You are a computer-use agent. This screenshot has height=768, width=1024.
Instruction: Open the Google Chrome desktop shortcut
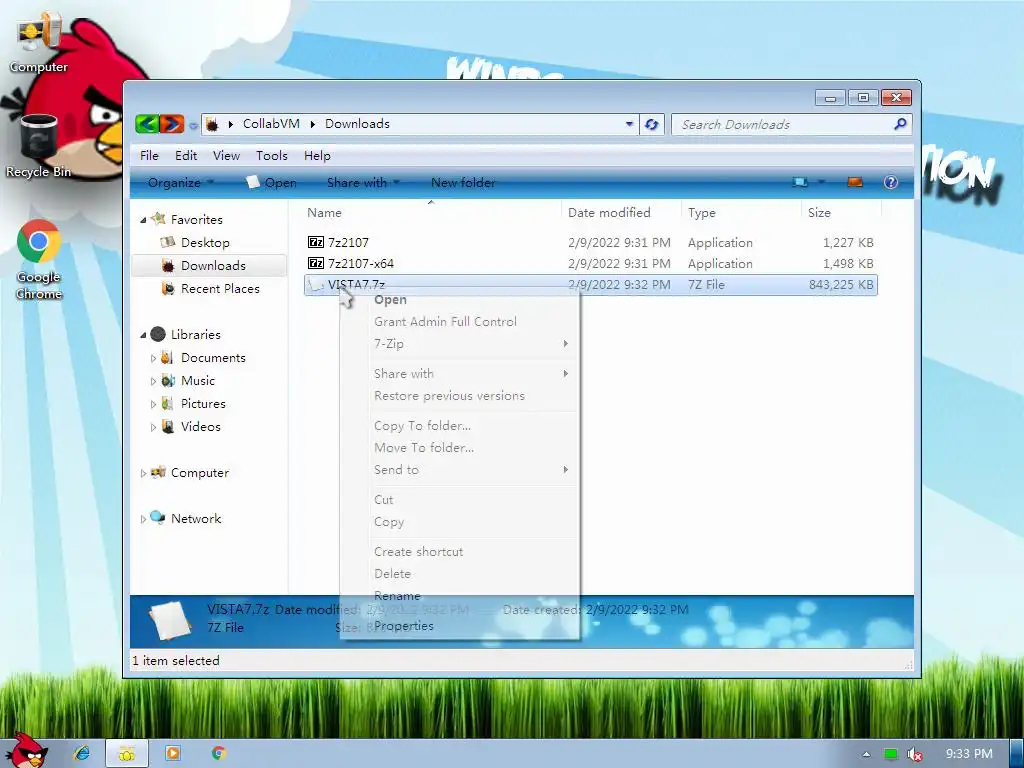point(39,260)
